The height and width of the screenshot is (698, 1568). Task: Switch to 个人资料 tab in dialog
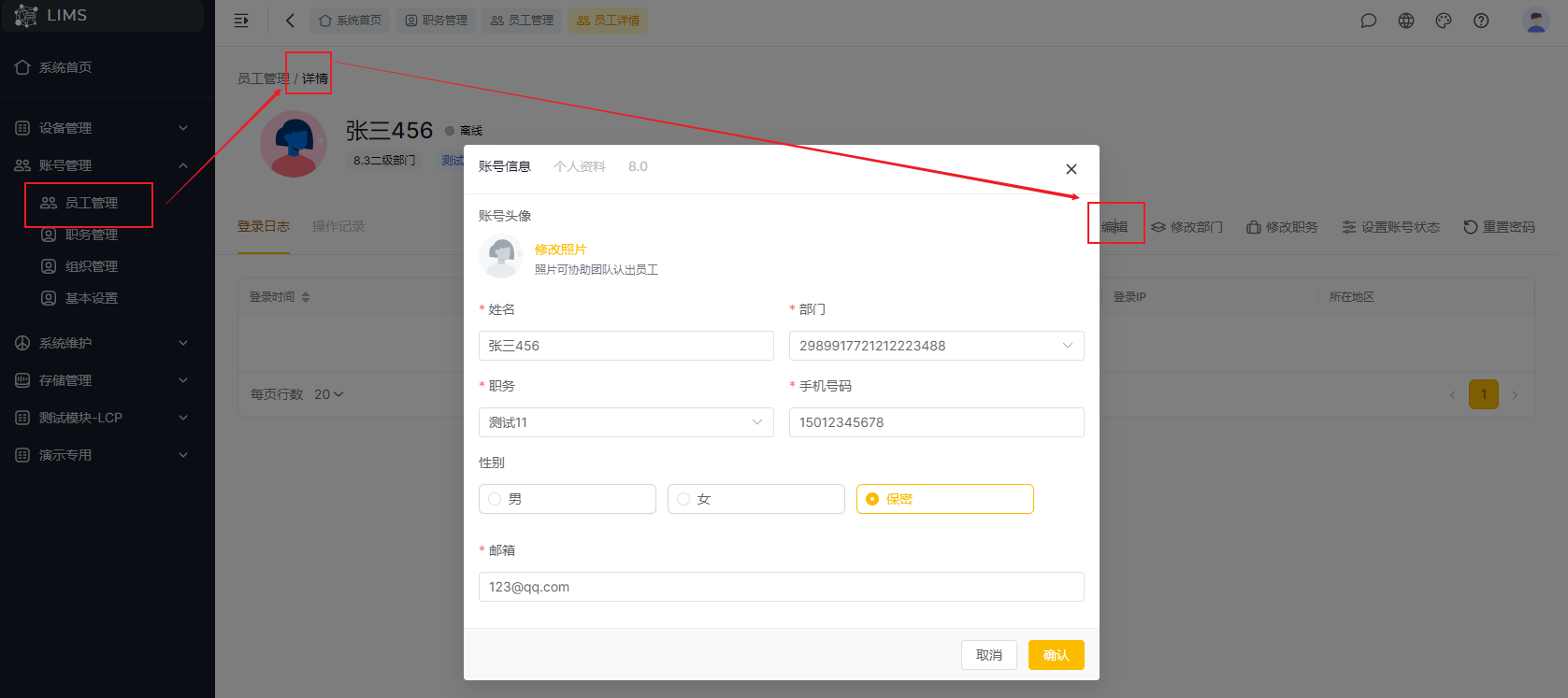[x=580, y=166]
